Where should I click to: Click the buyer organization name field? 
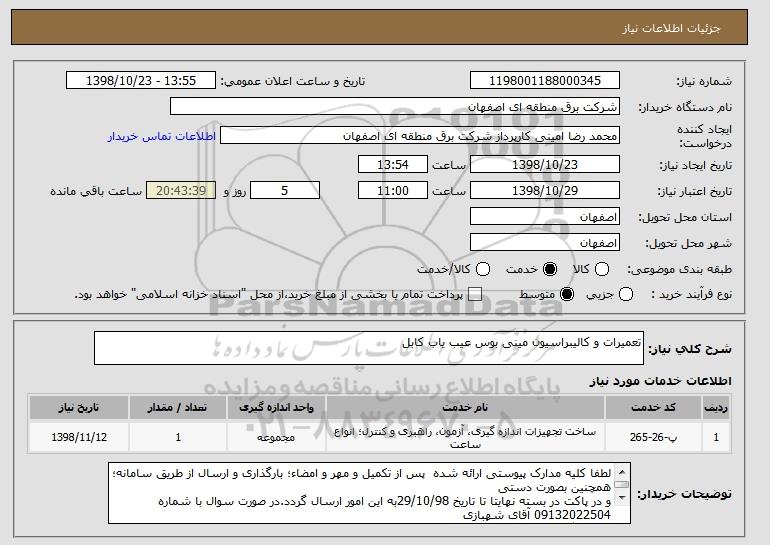[395, 107]
